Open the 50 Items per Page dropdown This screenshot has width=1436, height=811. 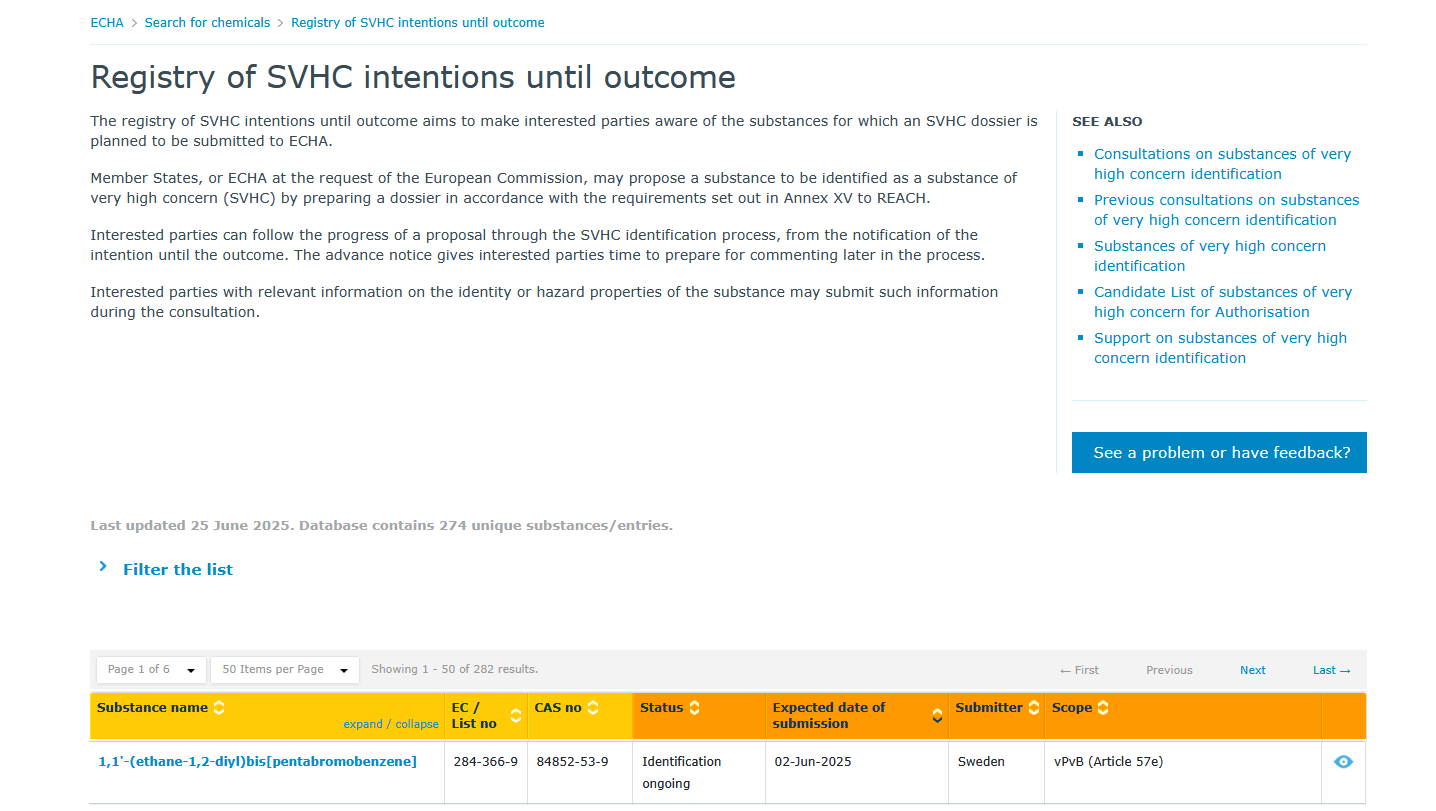tap(285, 670)
